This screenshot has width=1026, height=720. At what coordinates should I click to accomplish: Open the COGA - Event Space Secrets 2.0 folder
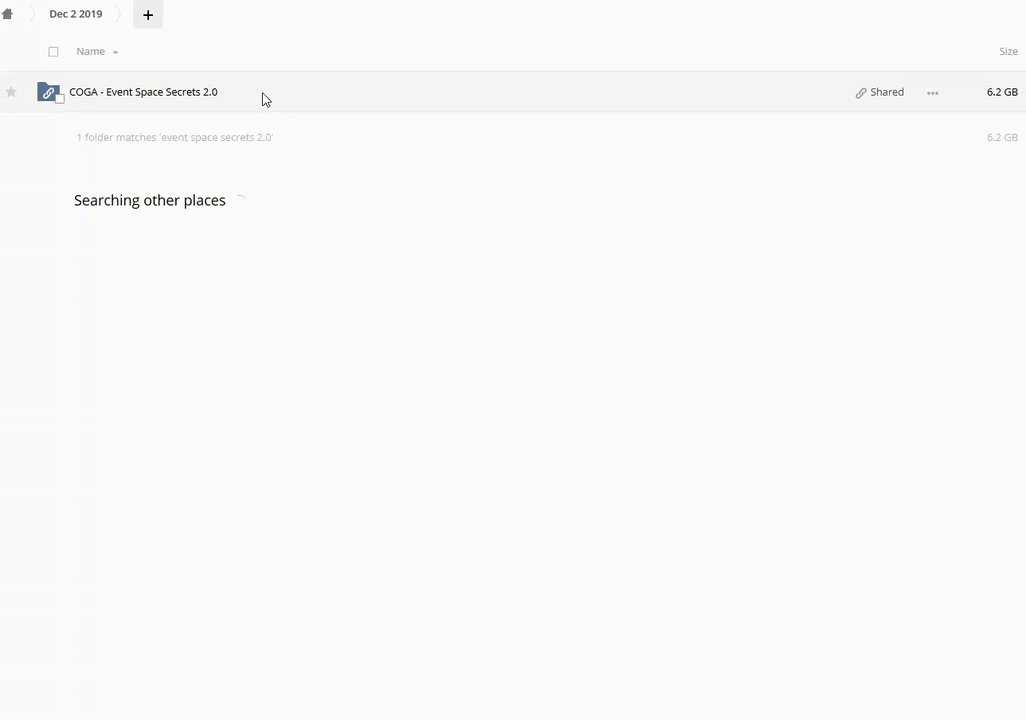point(143,92)
